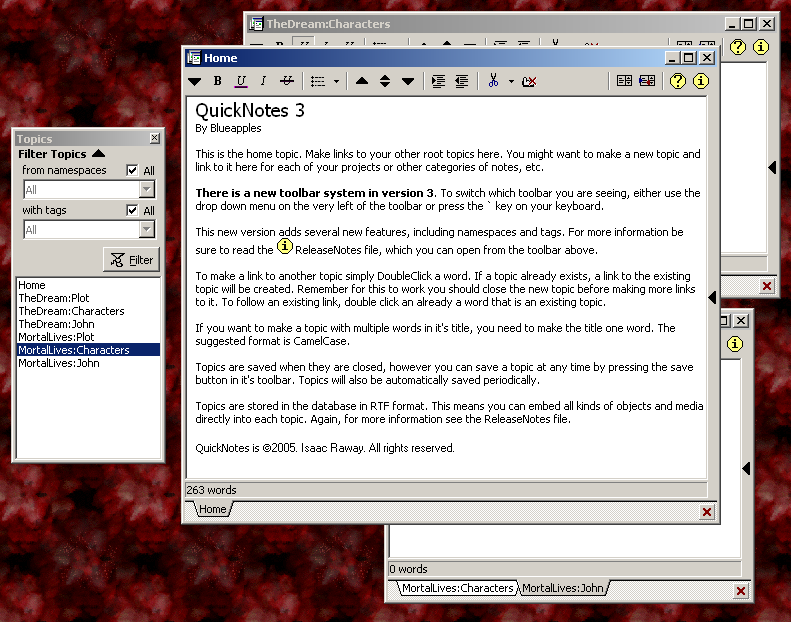The width and height of the screenshot is (791, 622).
Task: Click info icon in the MortalLives window
Action: 734,344
